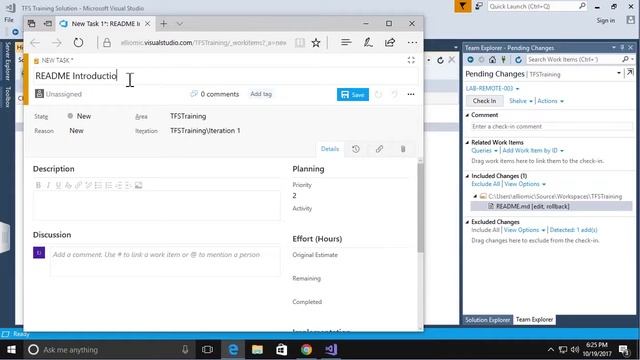Open the Actions dropdown
Screen dimensions: 640x360
[x=550, y=101]
